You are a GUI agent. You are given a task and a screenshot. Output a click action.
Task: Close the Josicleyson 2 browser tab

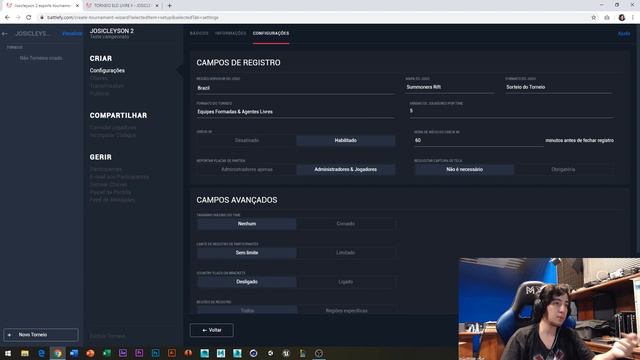pos(77,6)
